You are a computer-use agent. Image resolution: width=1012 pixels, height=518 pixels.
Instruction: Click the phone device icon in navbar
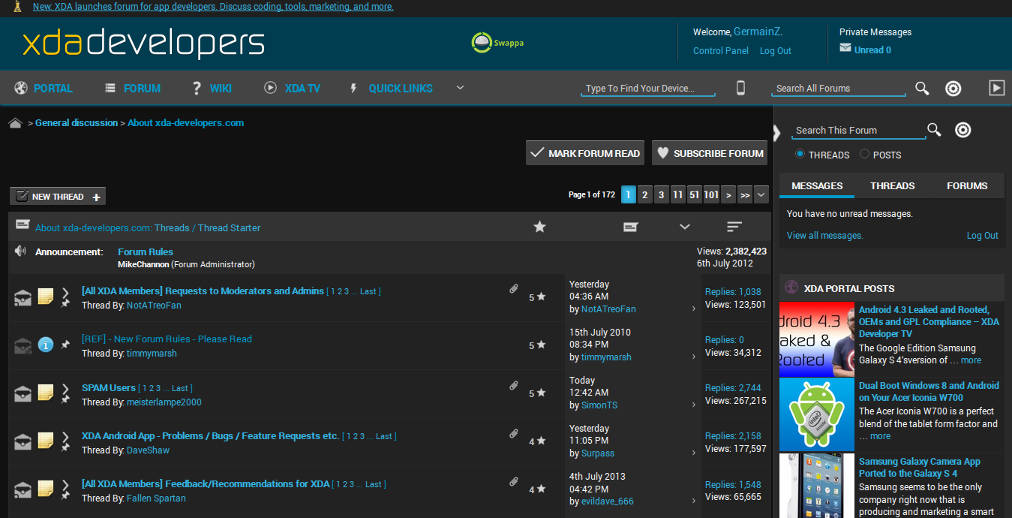pos(741,88)
